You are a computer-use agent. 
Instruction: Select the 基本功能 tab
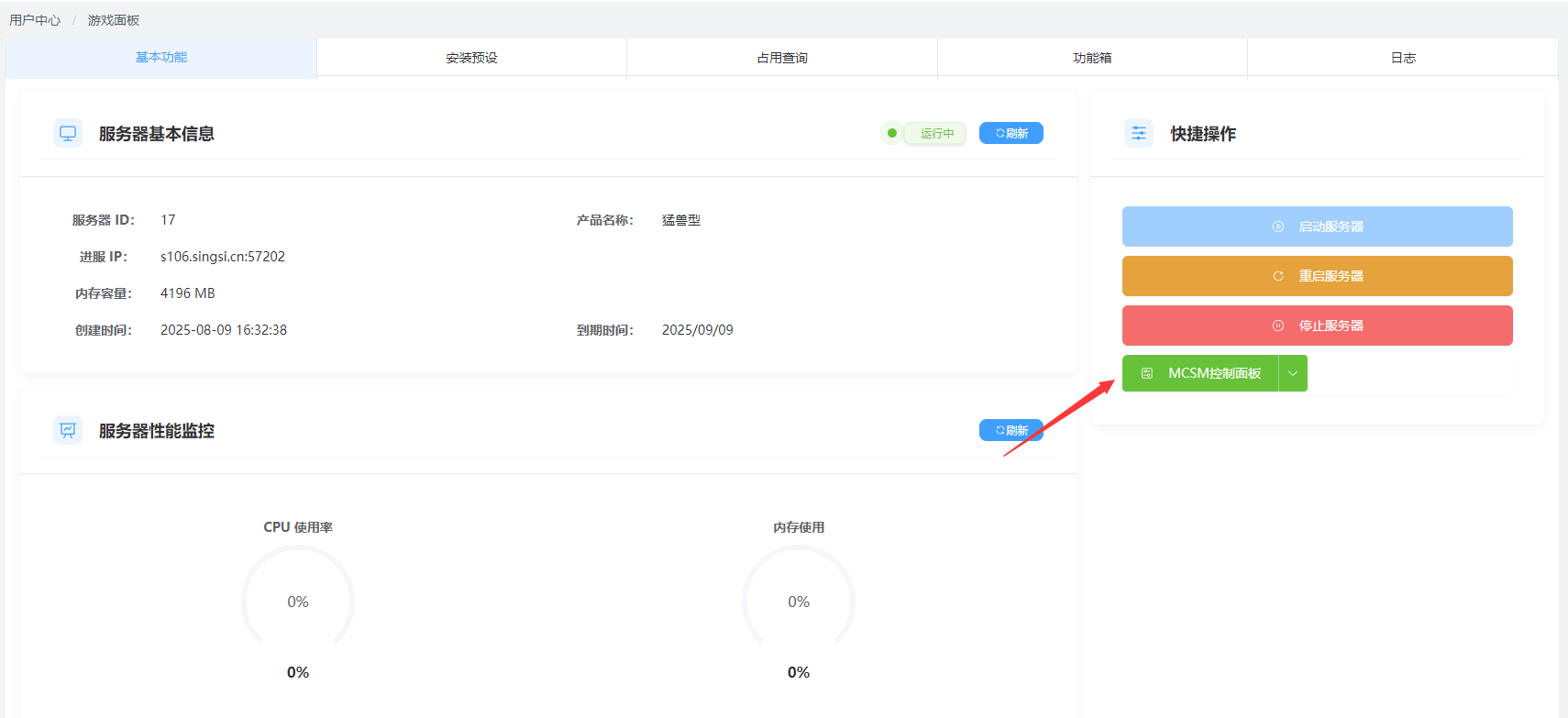point(161,58)
